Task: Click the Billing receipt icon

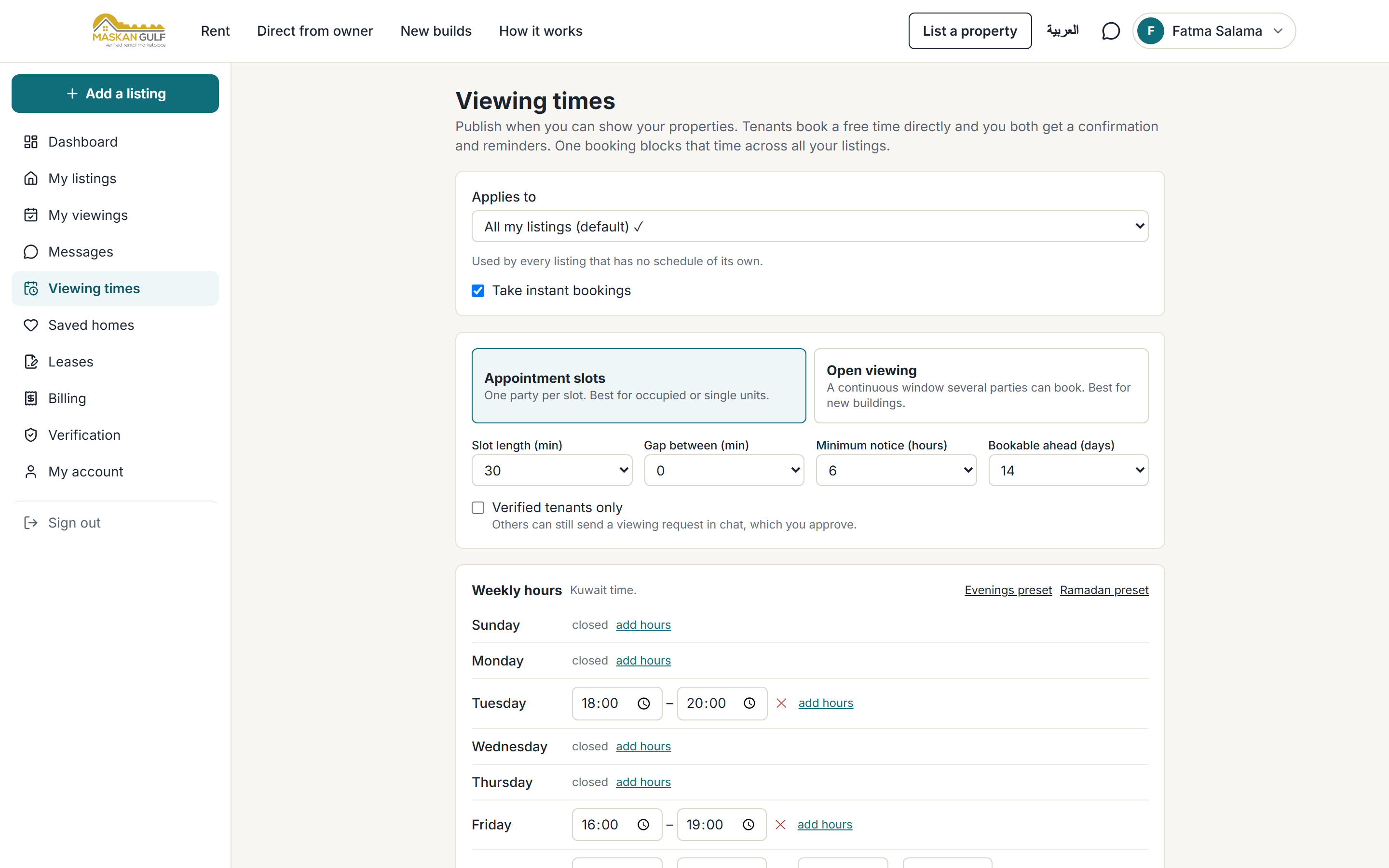Action: tap(31, 398)
